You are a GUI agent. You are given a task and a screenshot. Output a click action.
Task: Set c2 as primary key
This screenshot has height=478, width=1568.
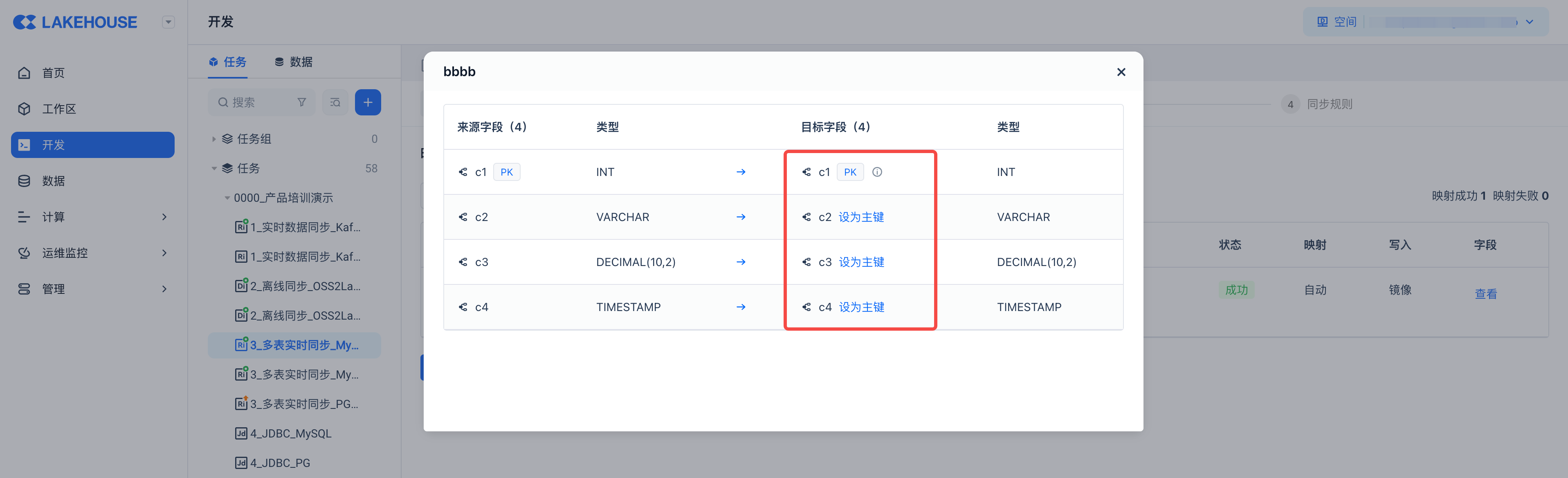[861, 217]
